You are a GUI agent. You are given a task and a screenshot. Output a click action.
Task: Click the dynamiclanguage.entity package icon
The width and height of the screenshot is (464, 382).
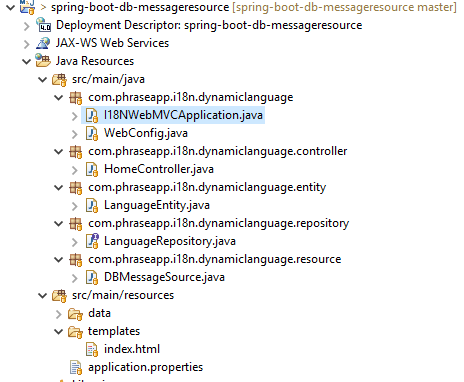pos(76,187)
